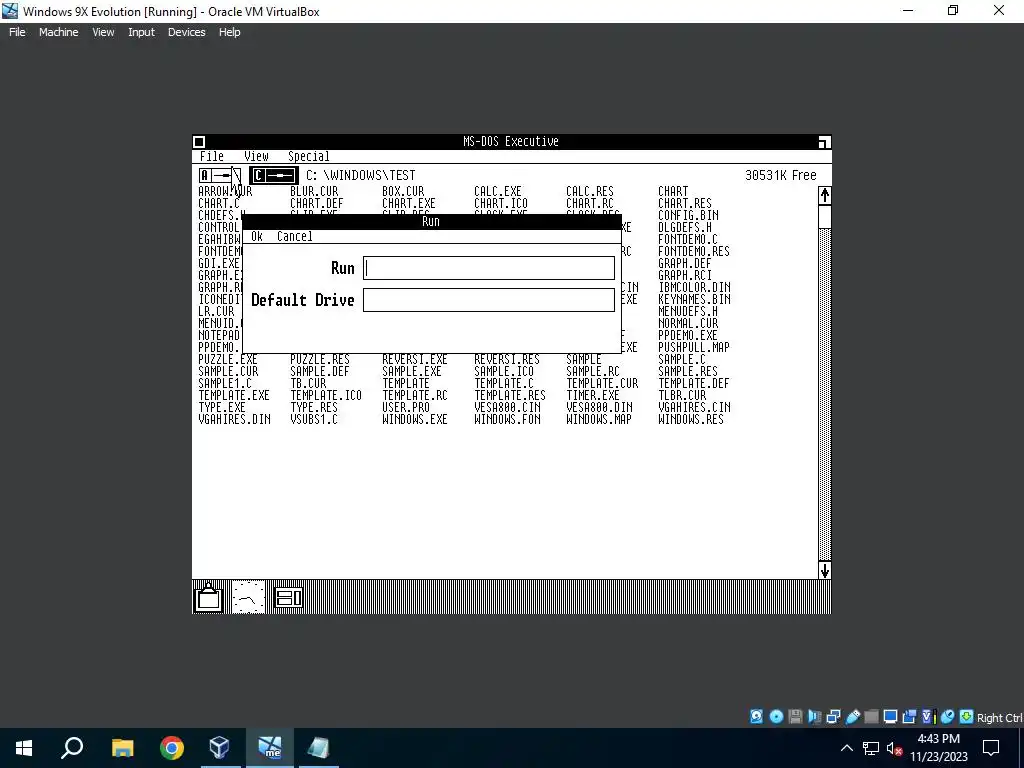
Task: Restore the minimized Control Panel icon
Action: (289, 597)
